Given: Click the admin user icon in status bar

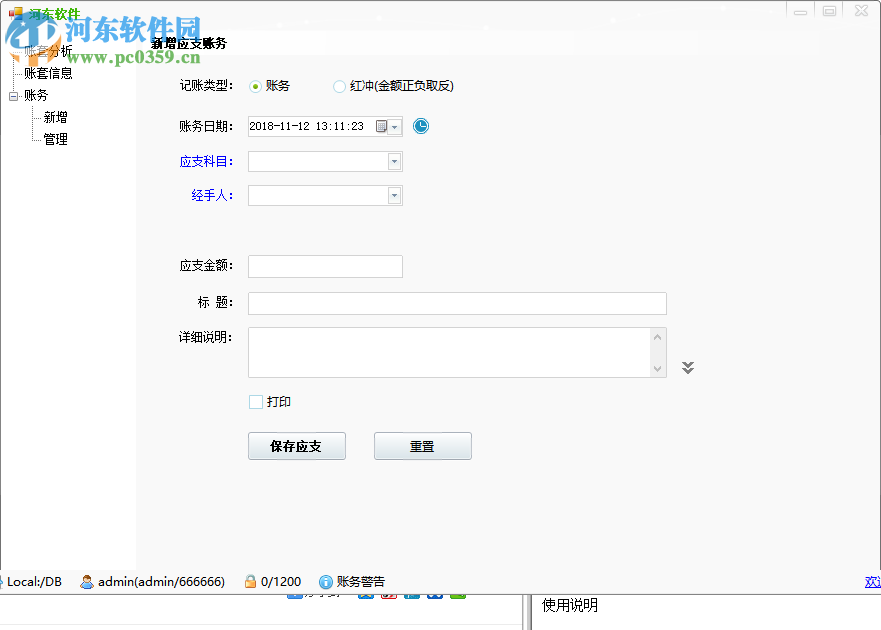Looking at the screenshot, I should (88, 581).
